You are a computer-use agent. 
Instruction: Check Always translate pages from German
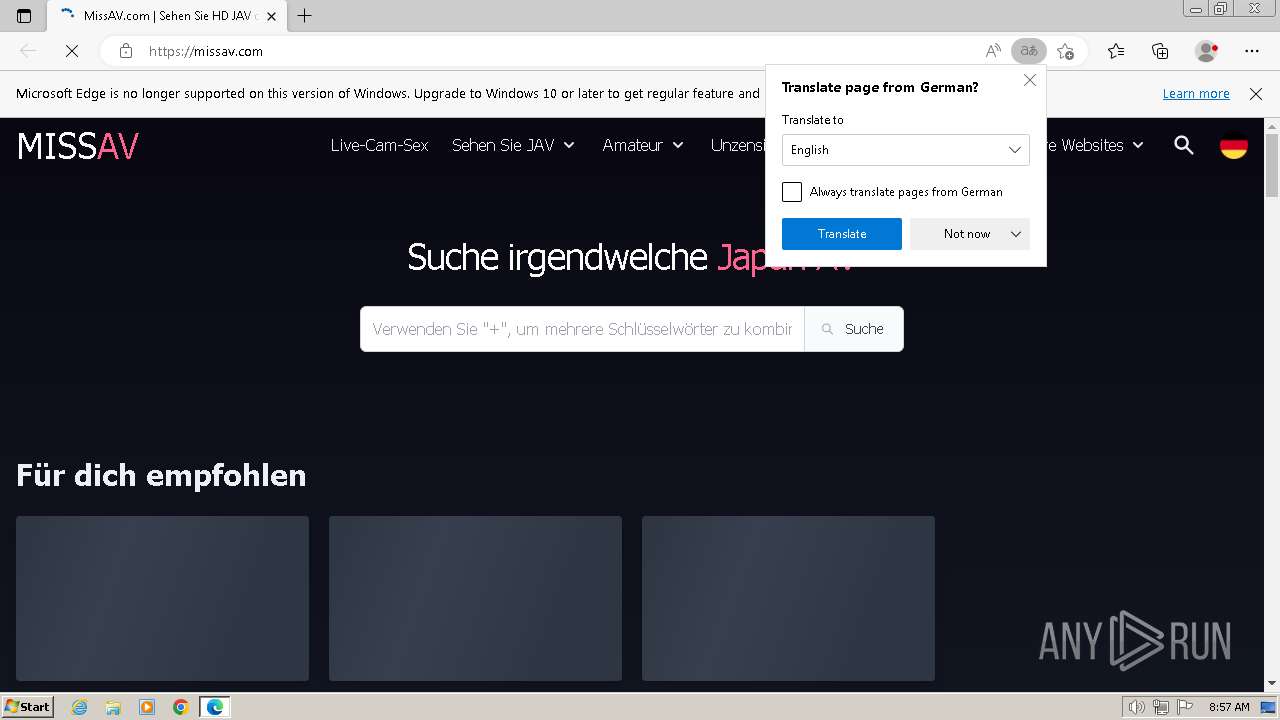click(x=792, y=192)
